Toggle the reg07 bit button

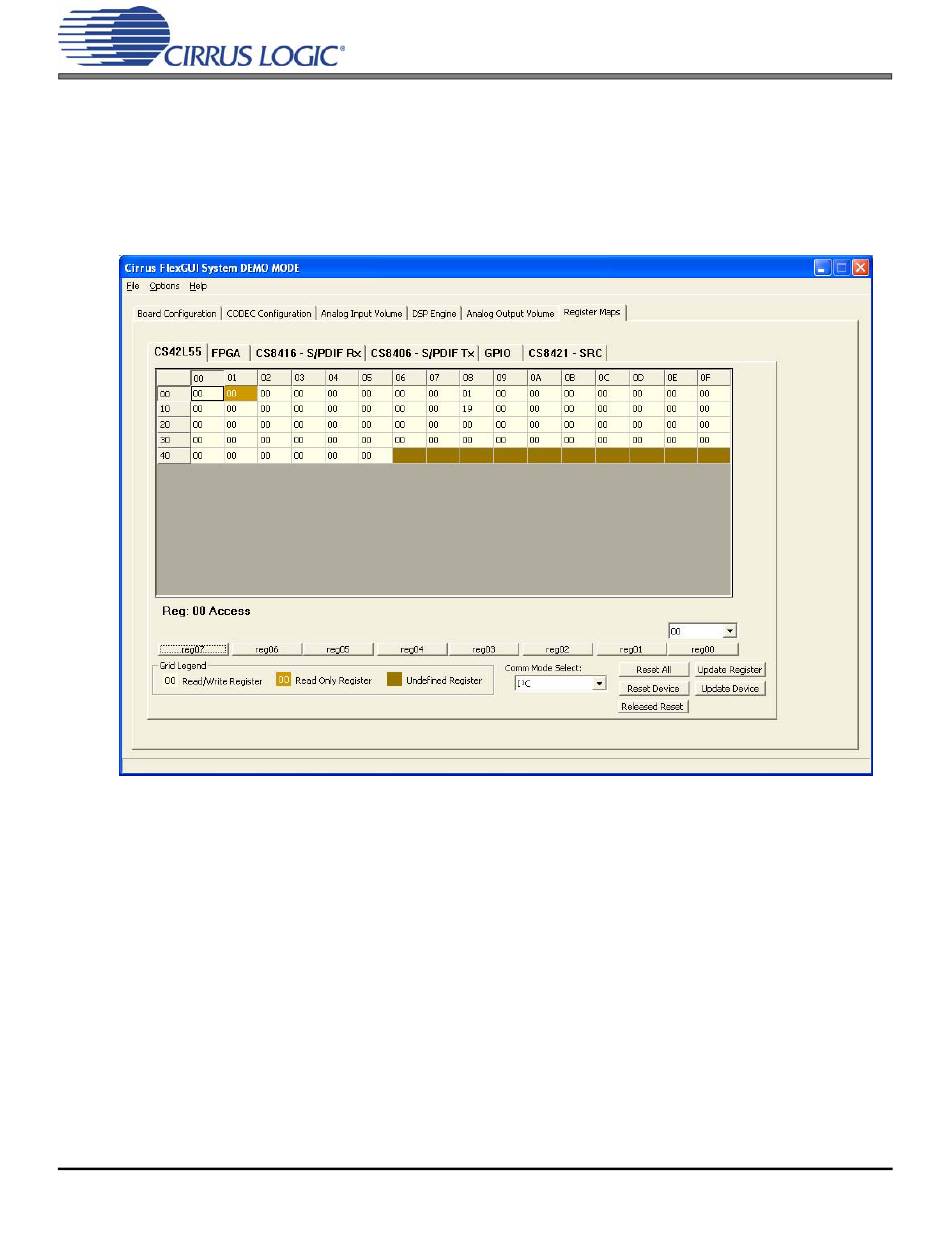click(194, 649)
